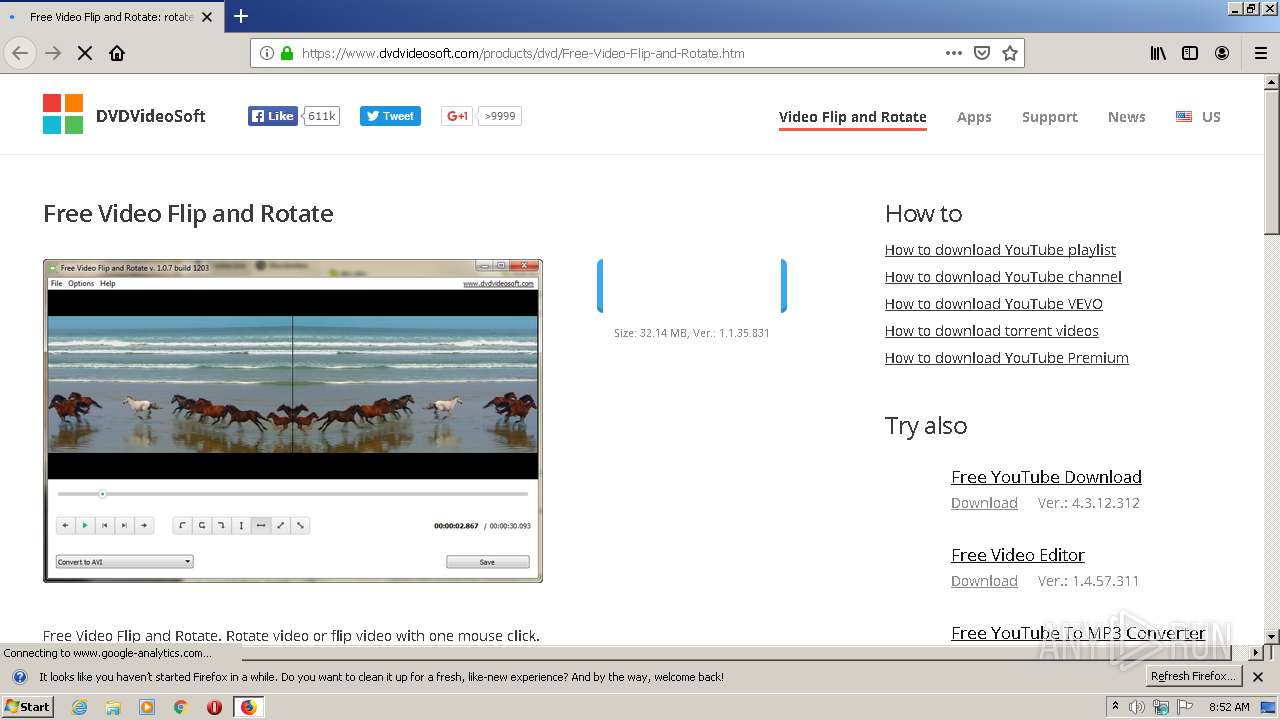1280x720 pixels.
Task: Open a new browser tab
Action: click(241, 16)
